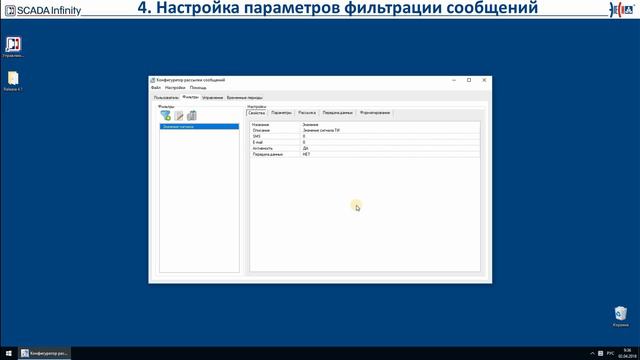Show hidden tray icons via the chevron
The width and height of the screenshot is (640, 360).
coord(592,353)
